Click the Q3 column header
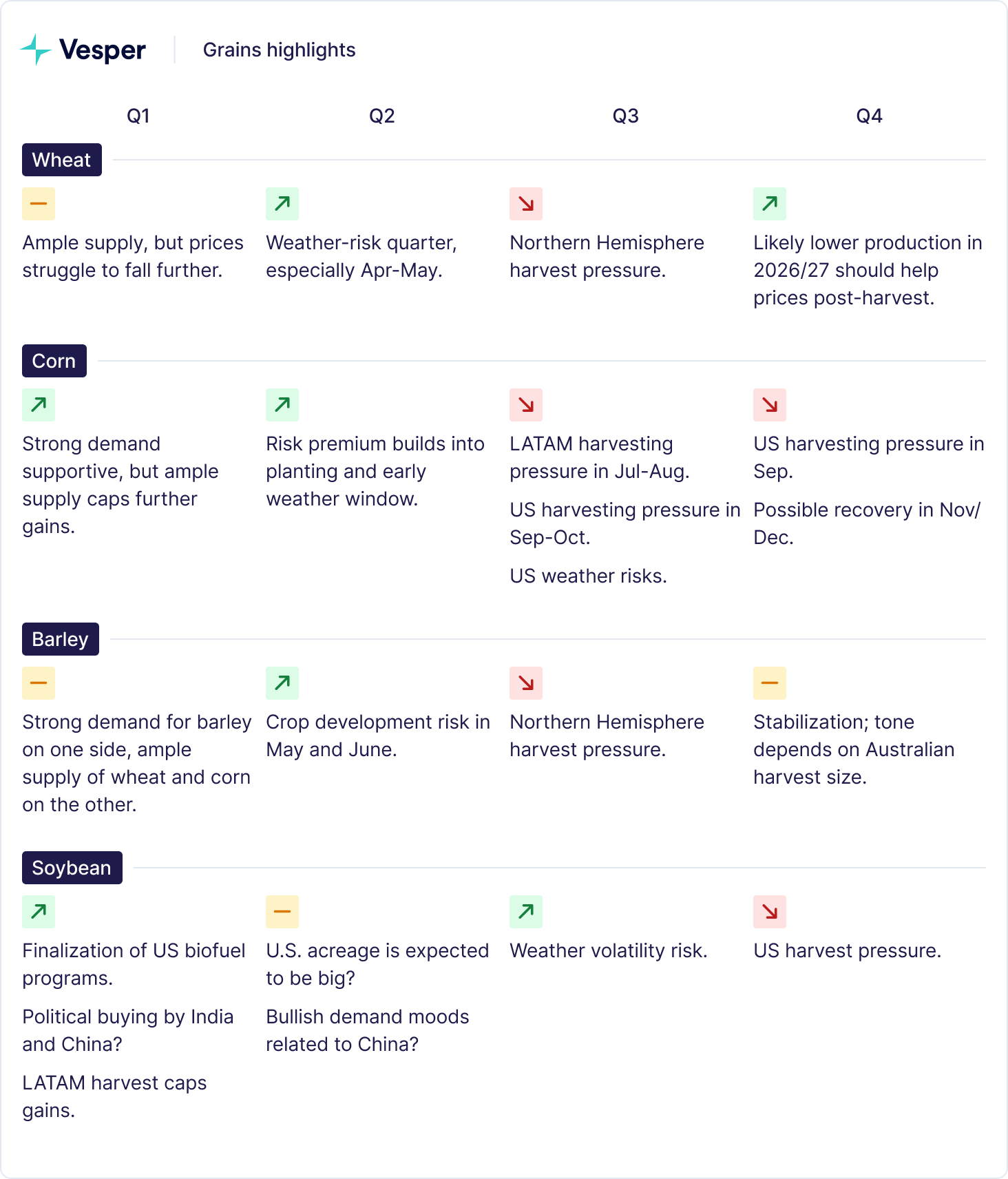Viewport: 1008px width, 1179px height. click(x=626, y=116)
